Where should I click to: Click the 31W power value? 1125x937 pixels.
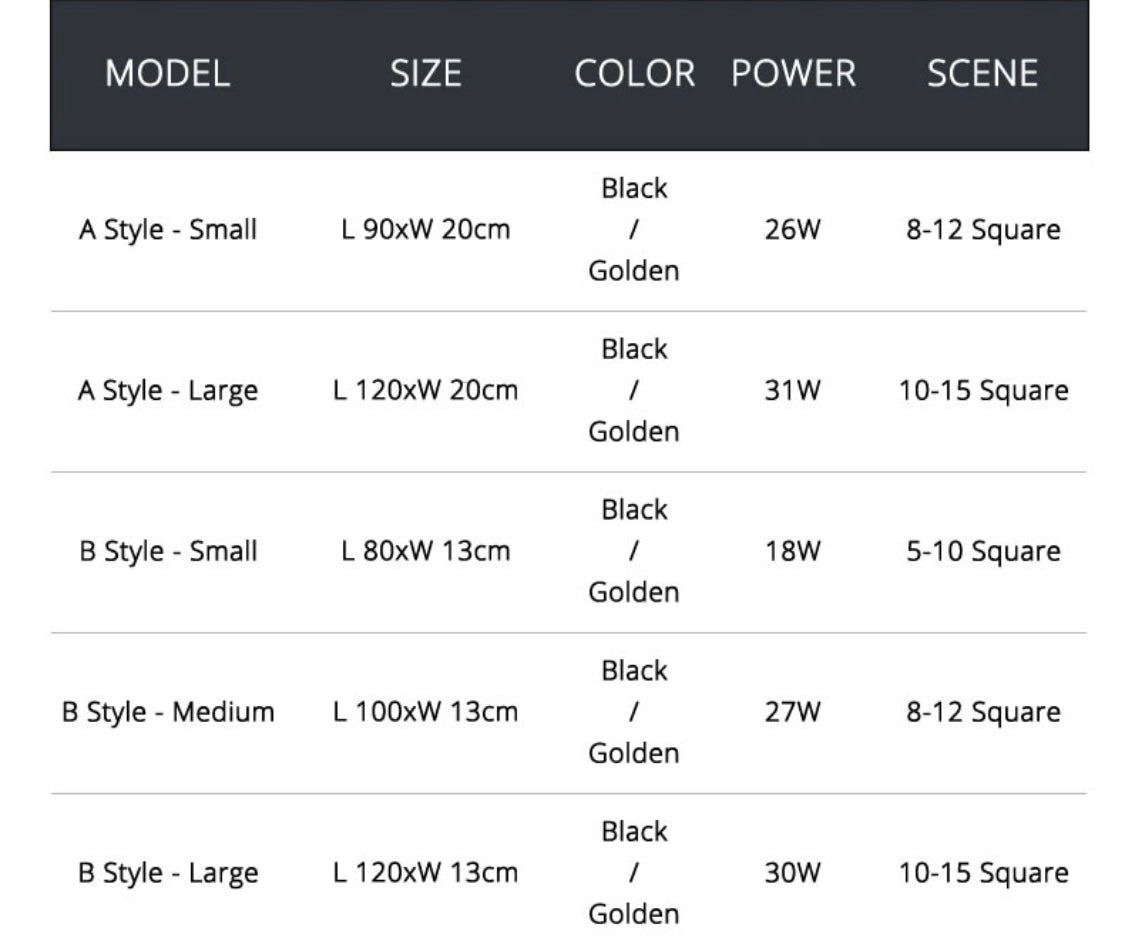tap(792, 390)
